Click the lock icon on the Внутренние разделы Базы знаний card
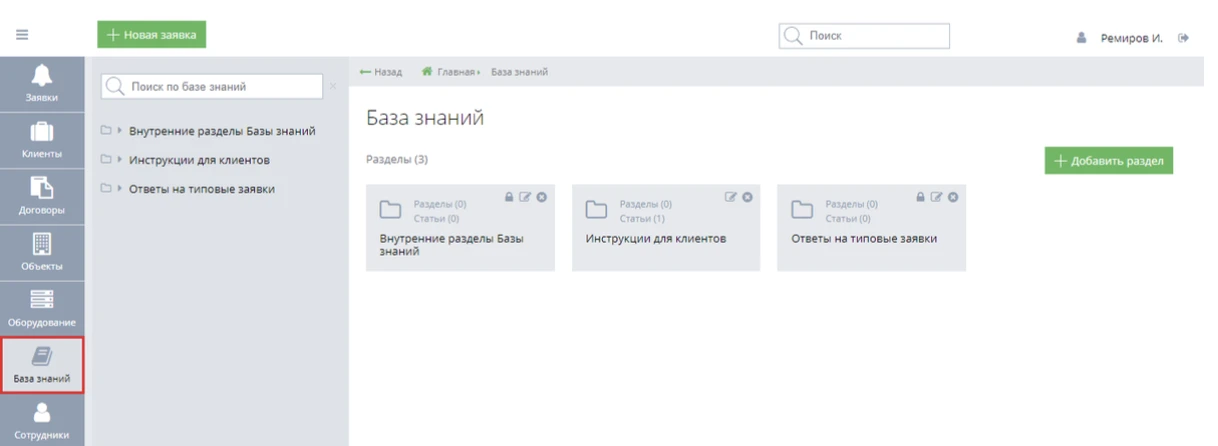Screen dimensions: 1218x446 (509, 197)
